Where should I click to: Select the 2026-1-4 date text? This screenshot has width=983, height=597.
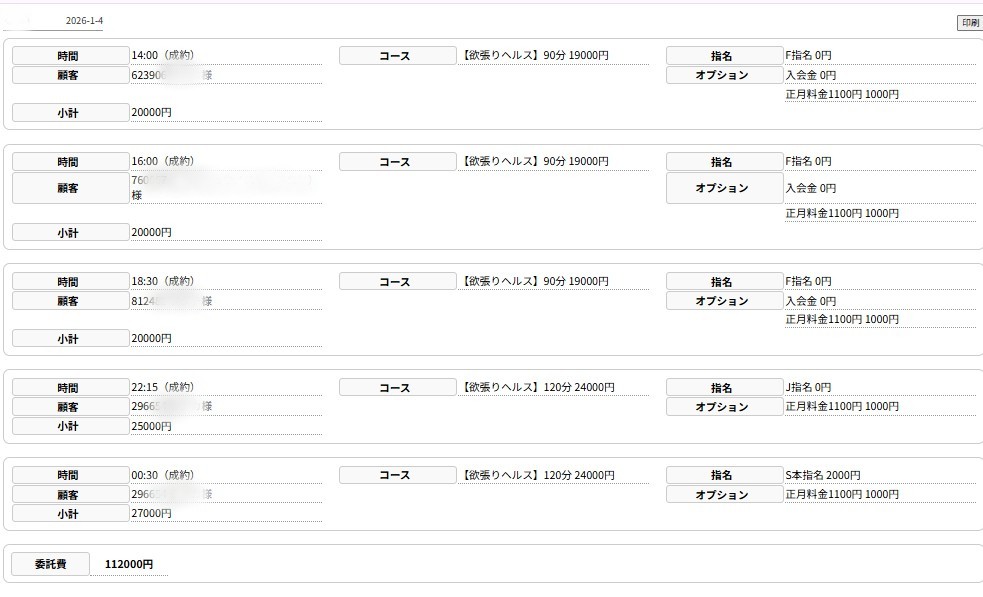coord(84,21)
